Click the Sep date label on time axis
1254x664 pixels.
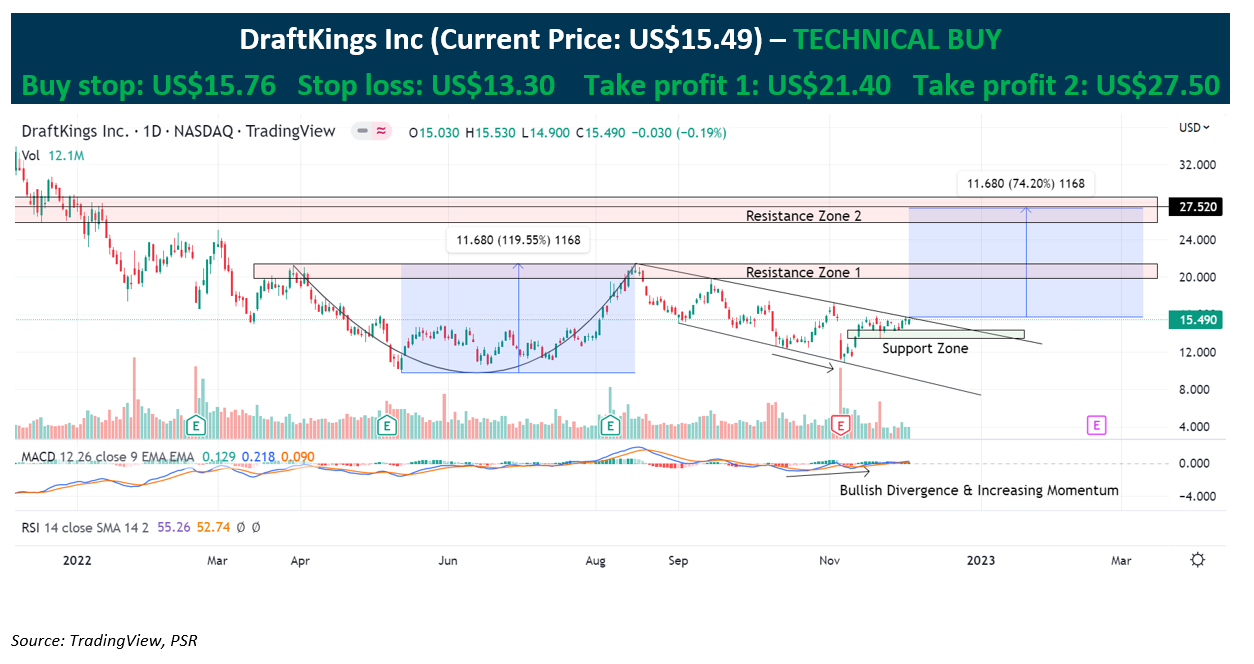click(678, 561)
